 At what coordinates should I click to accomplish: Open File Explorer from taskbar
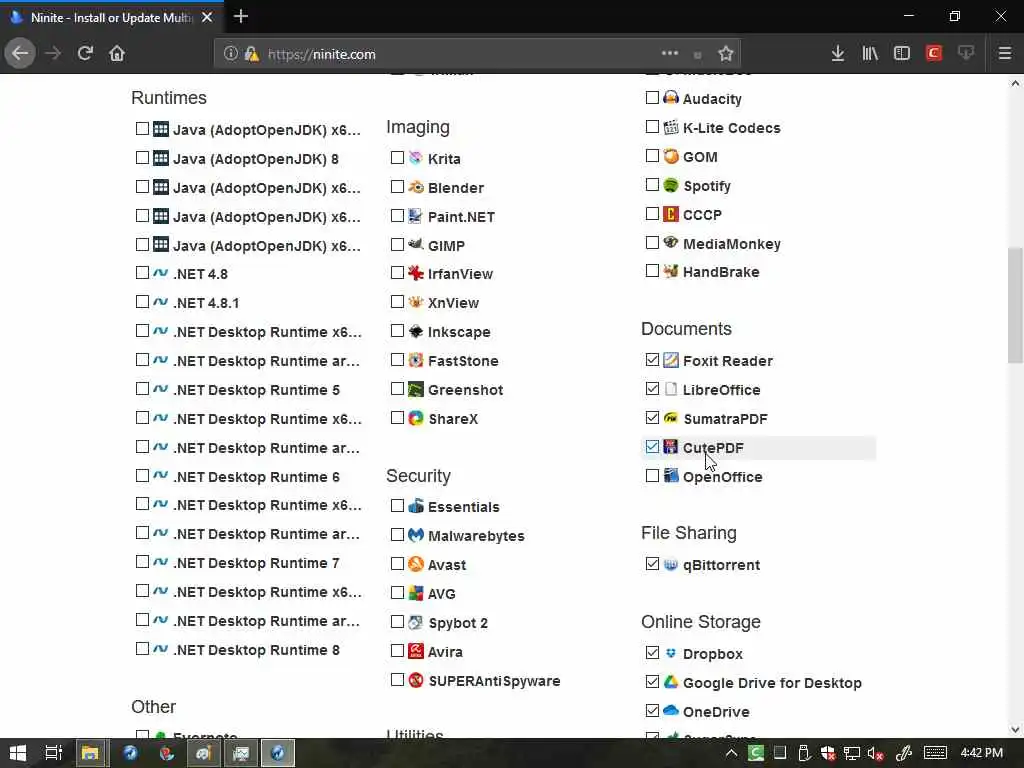click(x=89, y=753)
